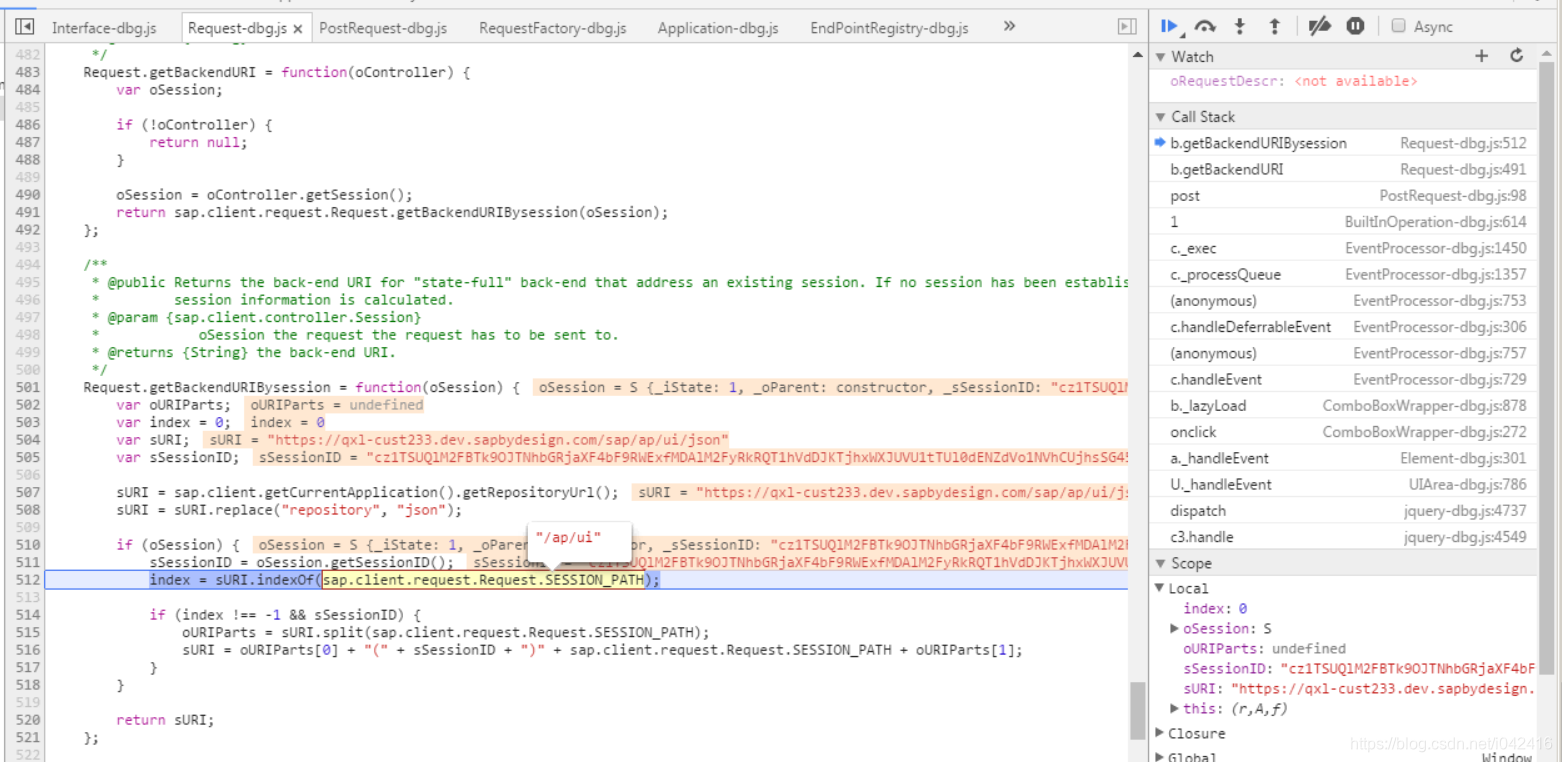
Task: Open Application-dbg.js tab
Action: 718,28
